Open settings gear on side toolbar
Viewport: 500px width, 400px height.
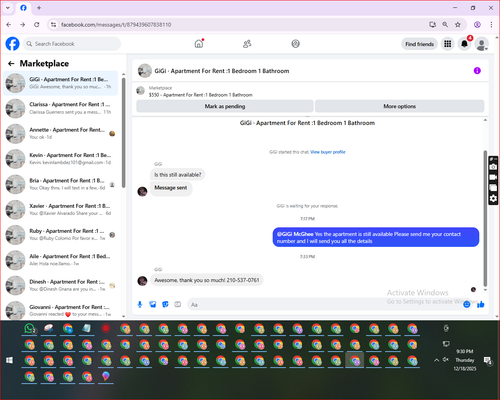pos(493,199)
